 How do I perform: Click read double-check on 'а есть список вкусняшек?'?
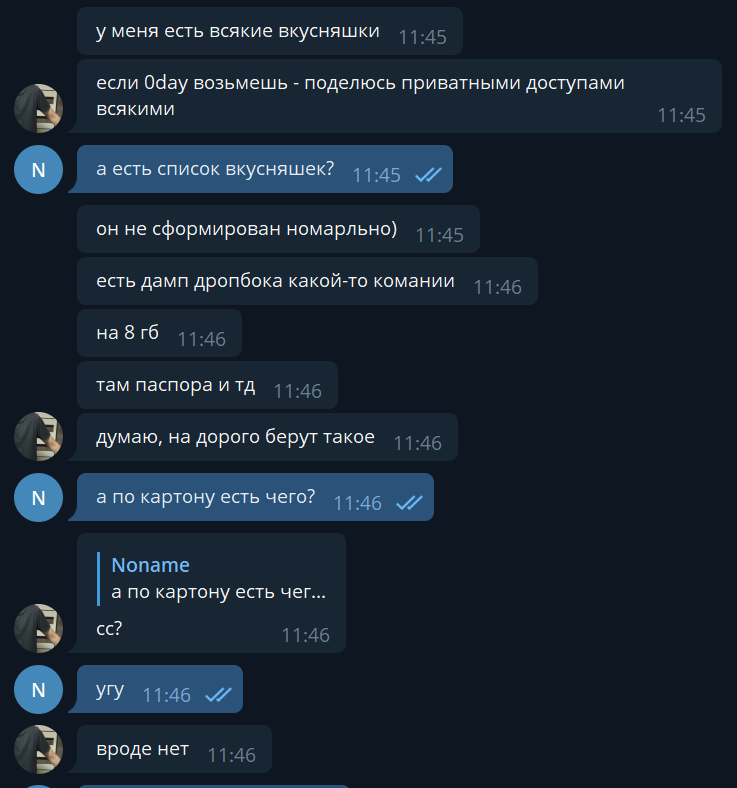[x=428, y=175]
